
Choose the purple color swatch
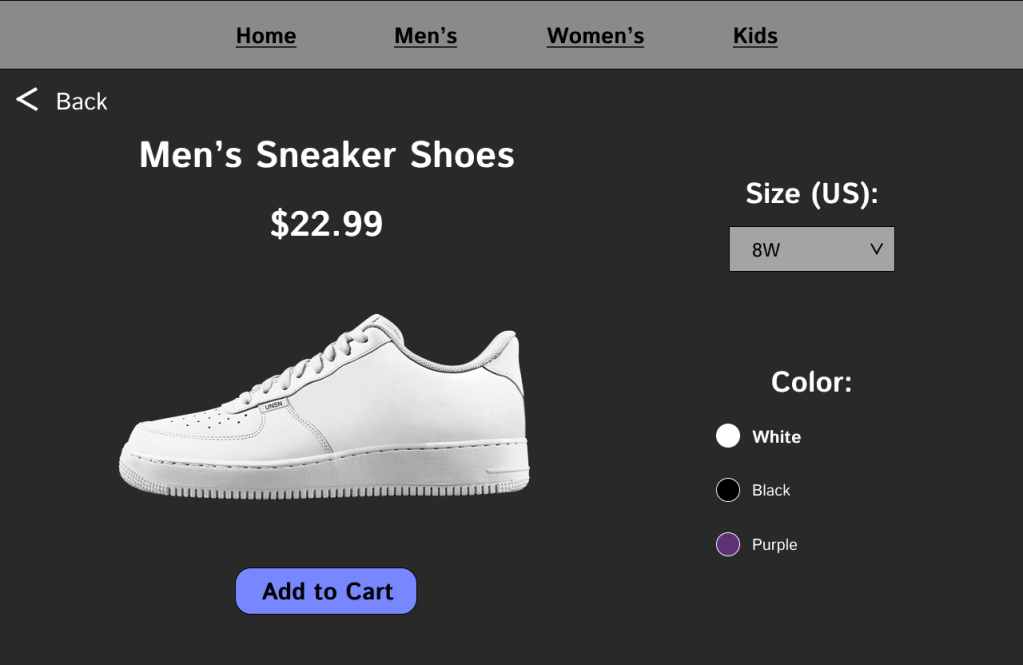[x=728, y=544]
